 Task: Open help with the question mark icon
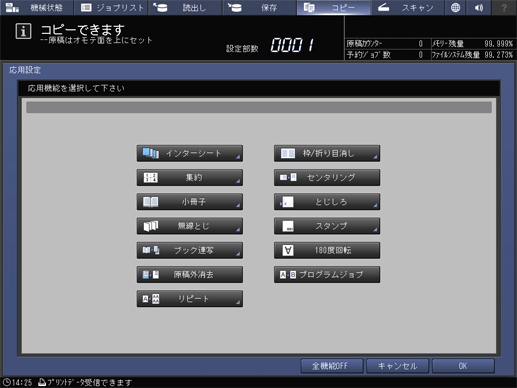[504, 7]
